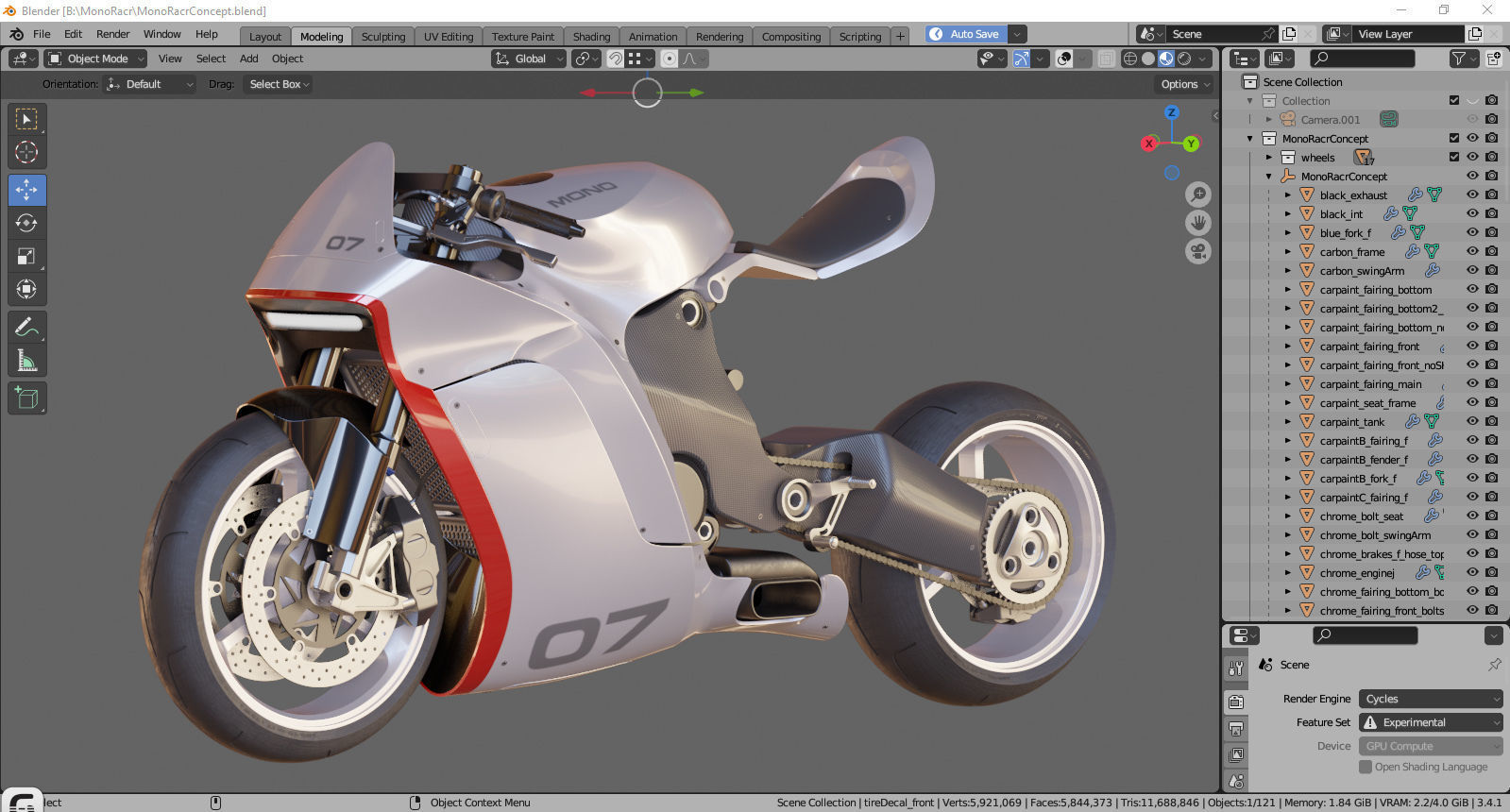Viewport: 1510px width, 812px height.
Task: Switch to wireframe viewport shading
Action: (x=1130, y=59)
